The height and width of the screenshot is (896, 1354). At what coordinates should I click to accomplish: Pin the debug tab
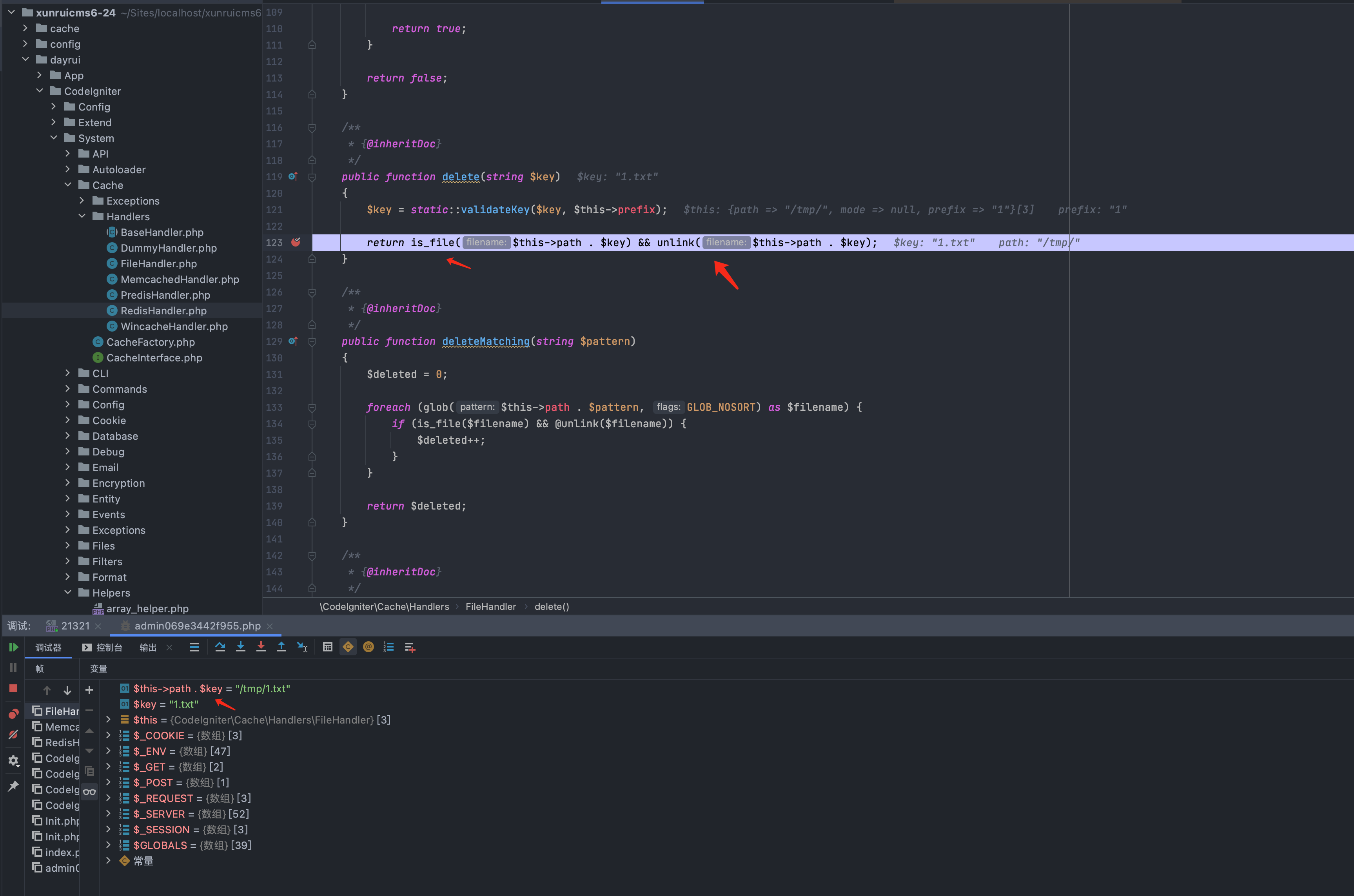[x=14, y=786]
